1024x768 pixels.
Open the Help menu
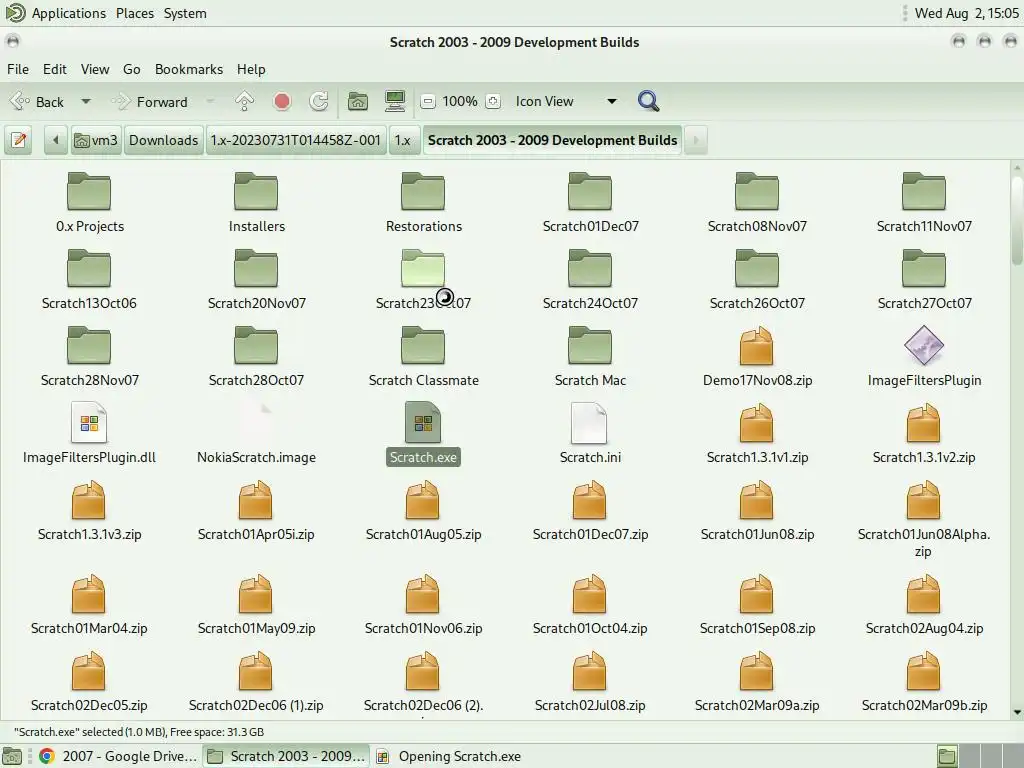pyautogui.click(x=251, y=69)
